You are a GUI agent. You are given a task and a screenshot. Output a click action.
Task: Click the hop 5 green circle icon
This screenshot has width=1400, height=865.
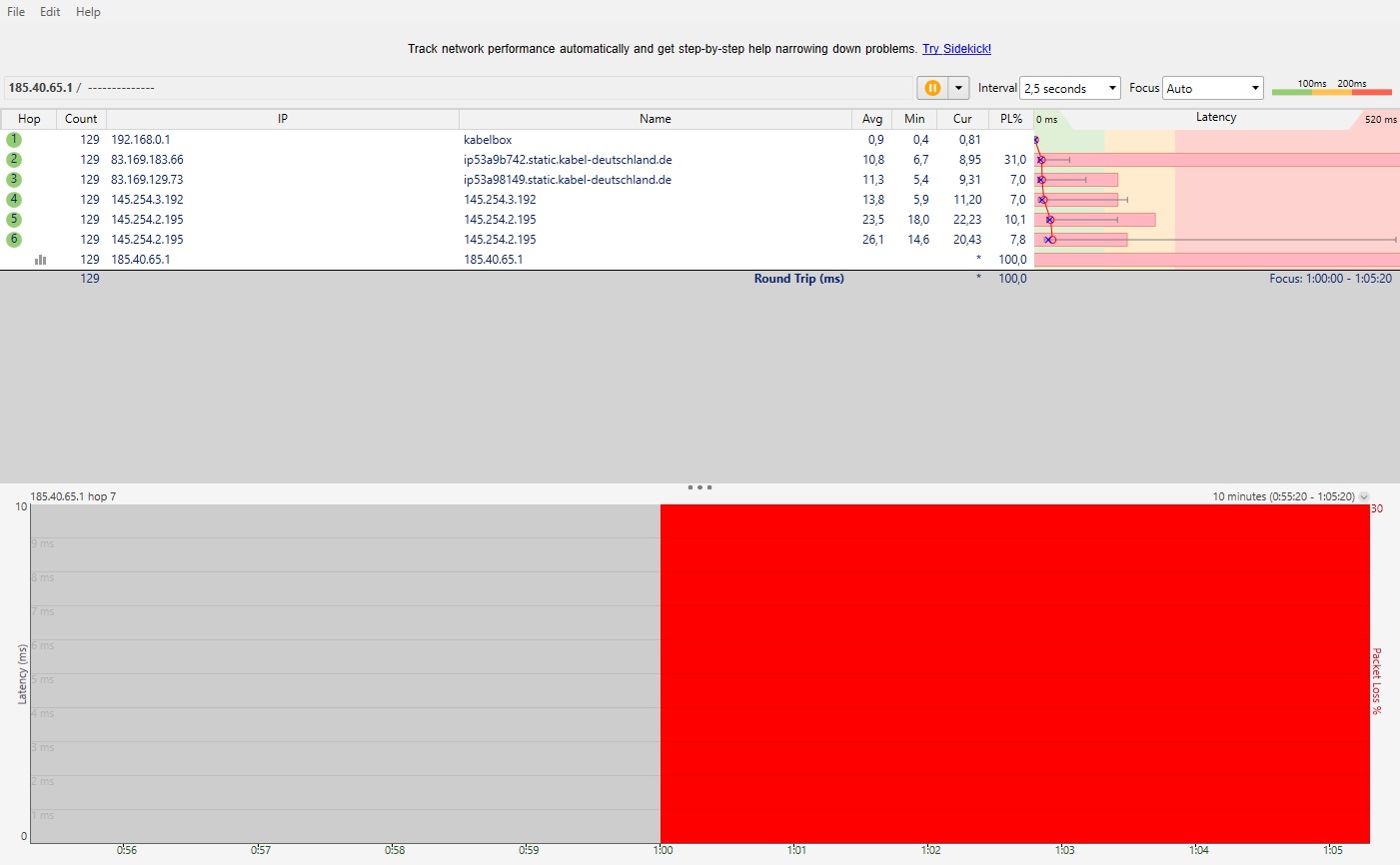14,220
